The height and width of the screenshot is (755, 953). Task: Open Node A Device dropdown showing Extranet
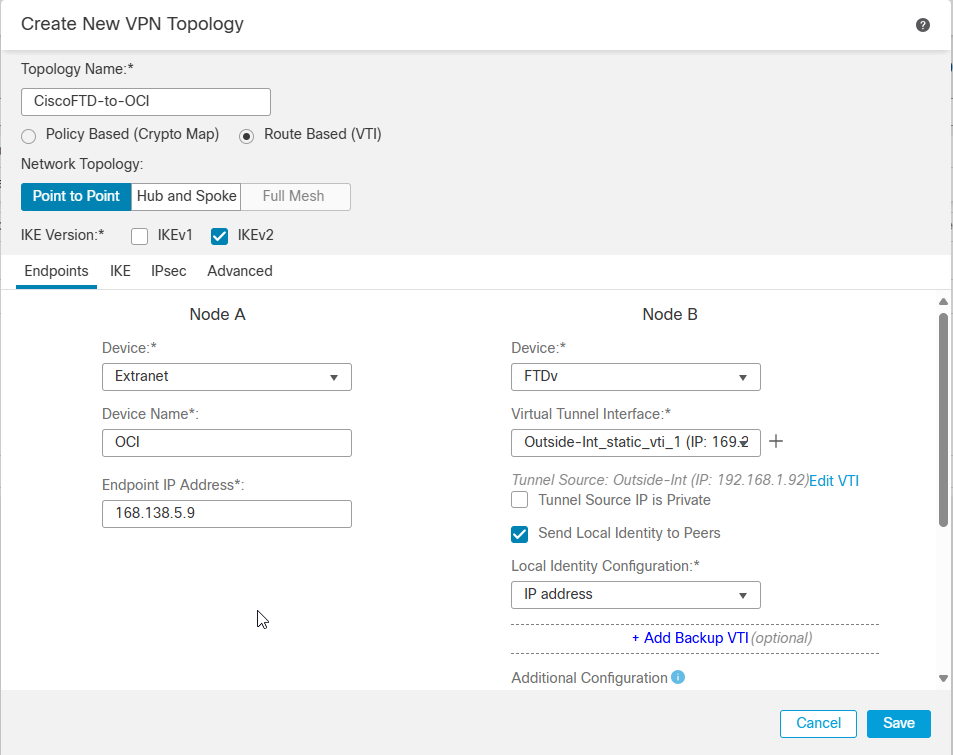coord(227,377)
